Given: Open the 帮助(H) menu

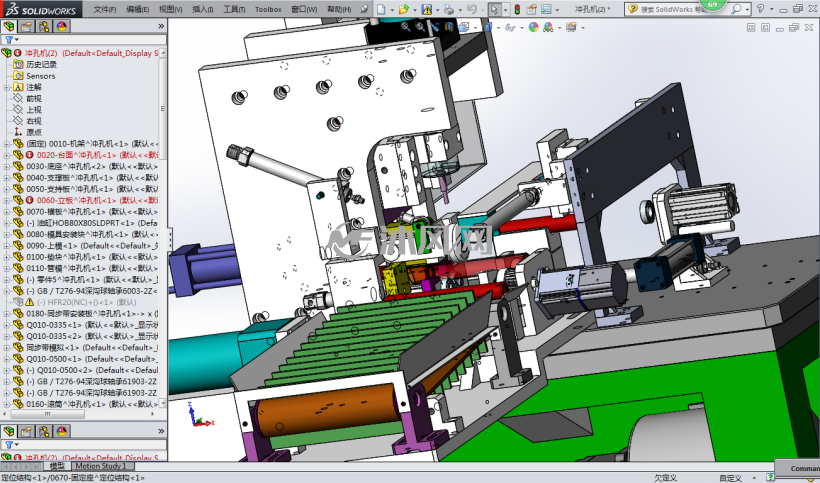Looking at the screenshot, I should (x=339, y=9).
